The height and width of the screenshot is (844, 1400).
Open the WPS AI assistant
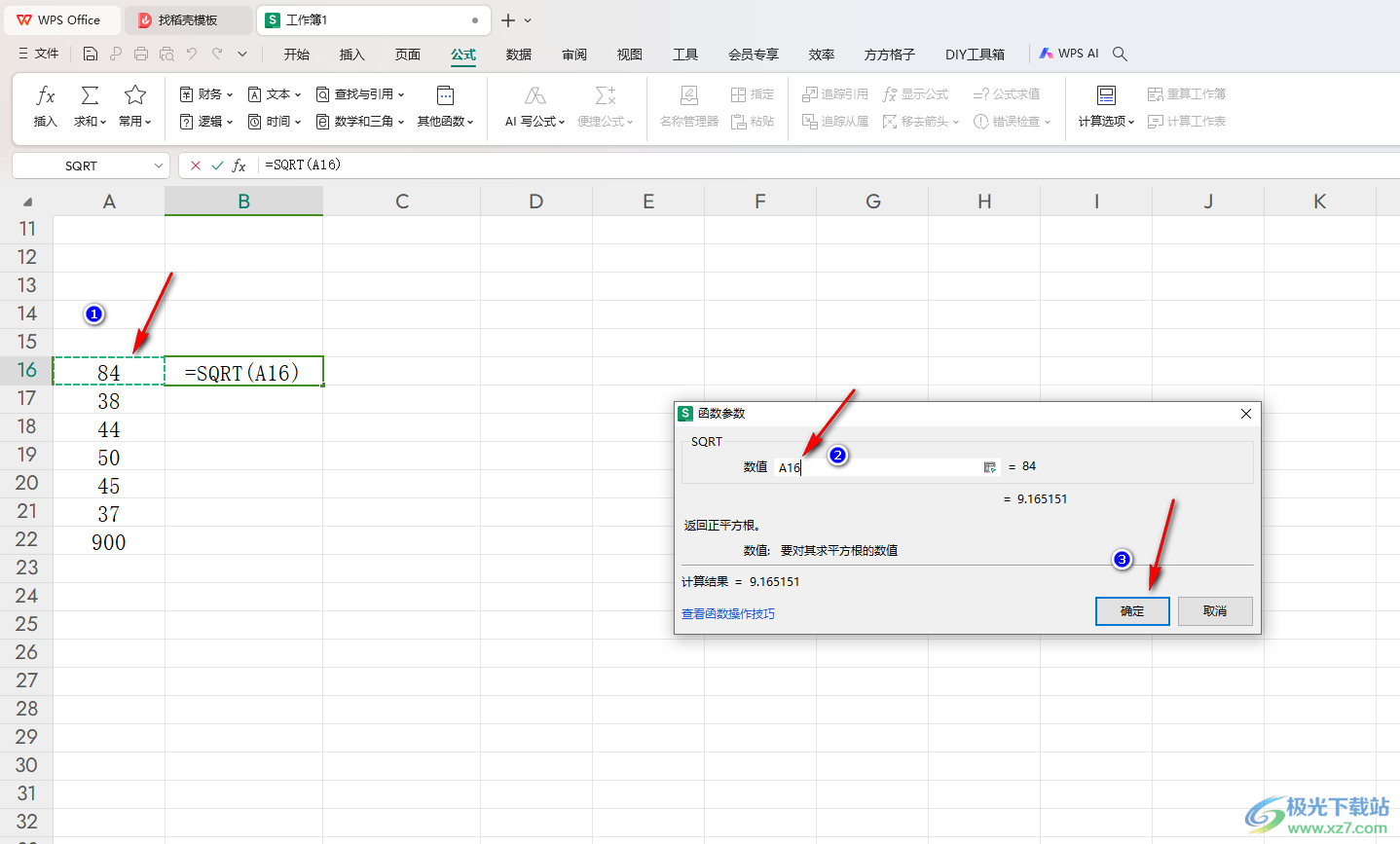pos(1069,54)
